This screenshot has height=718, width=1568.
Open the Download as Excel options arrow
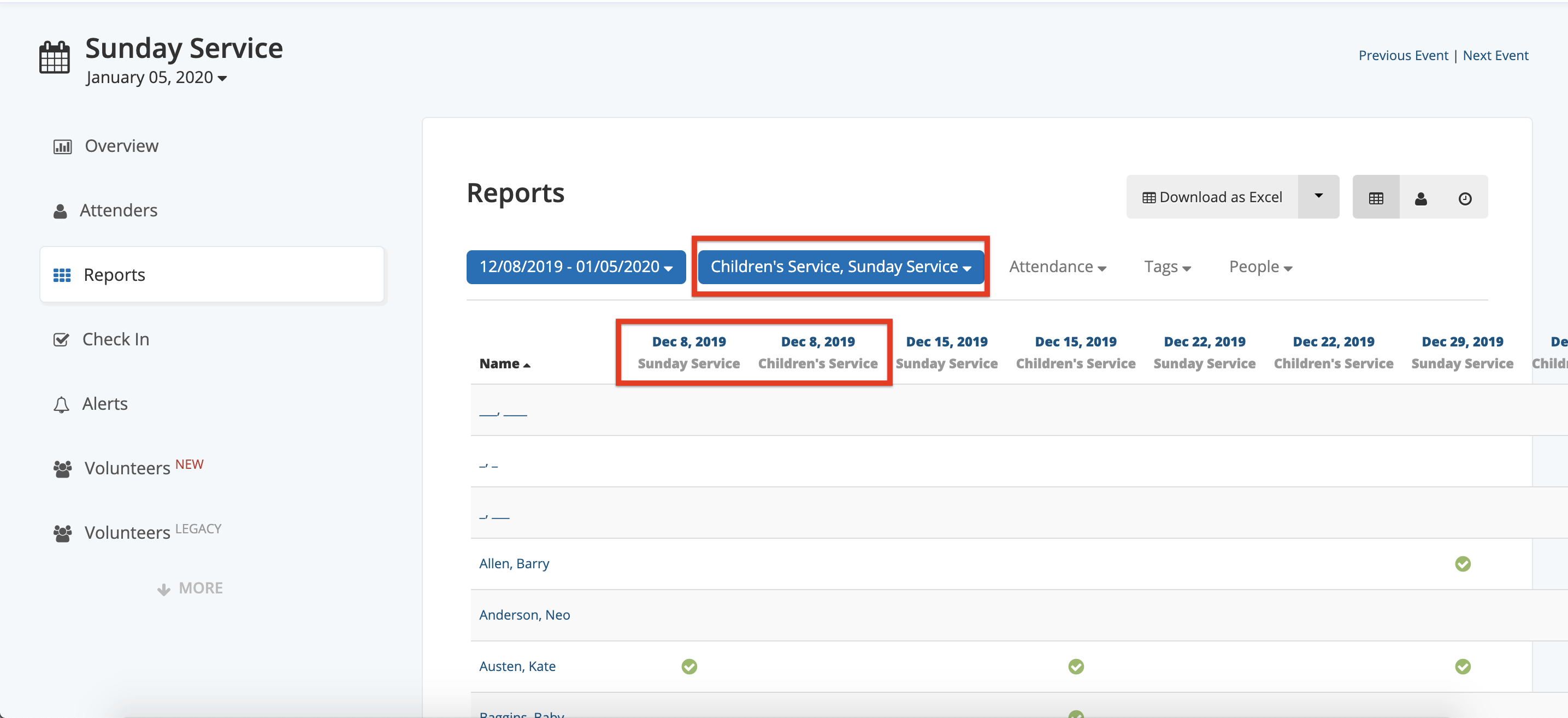click(x=1318, y=197)
